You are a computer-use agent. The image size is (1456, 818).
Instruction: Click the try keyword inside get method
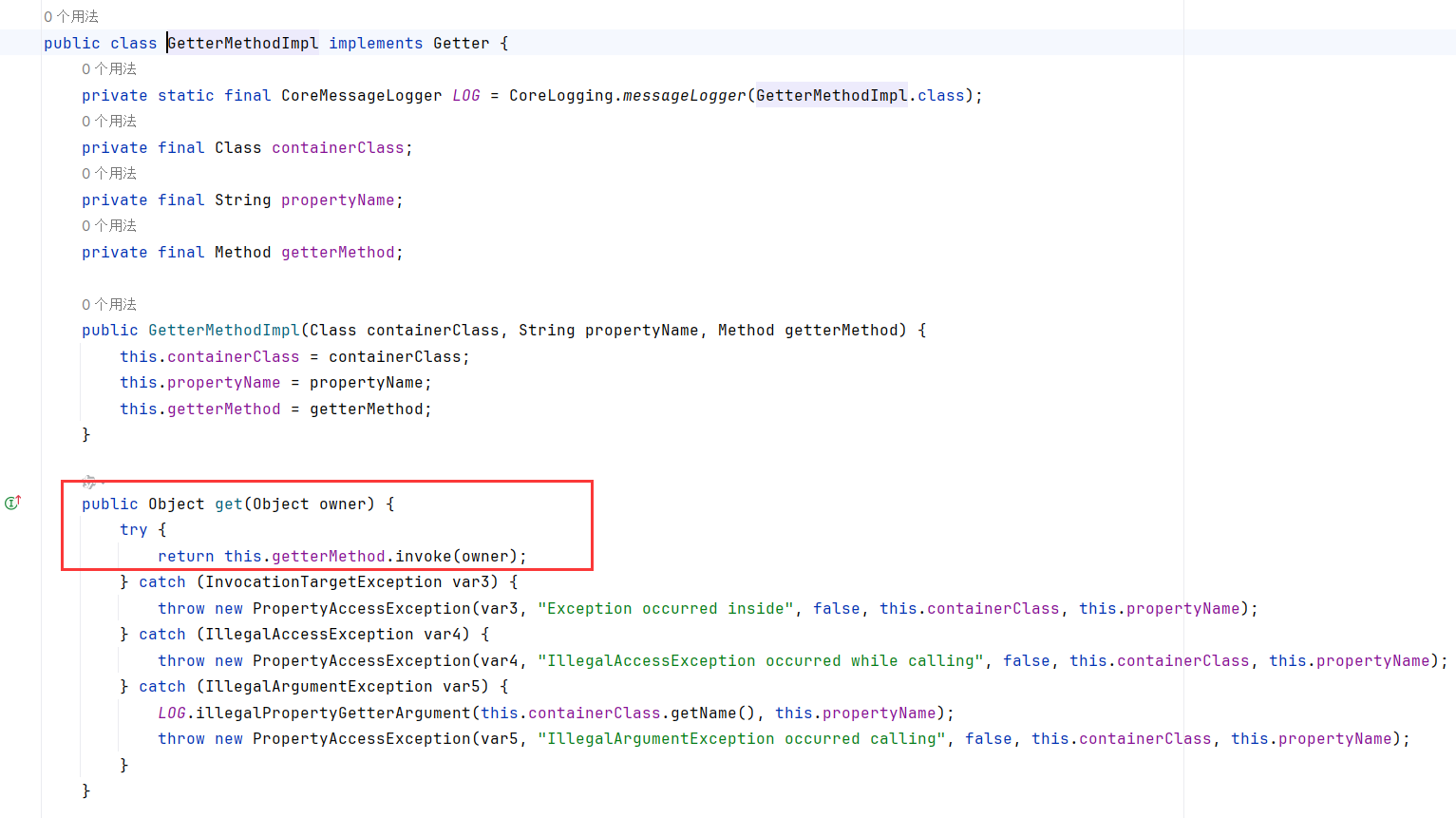(133, 530)
